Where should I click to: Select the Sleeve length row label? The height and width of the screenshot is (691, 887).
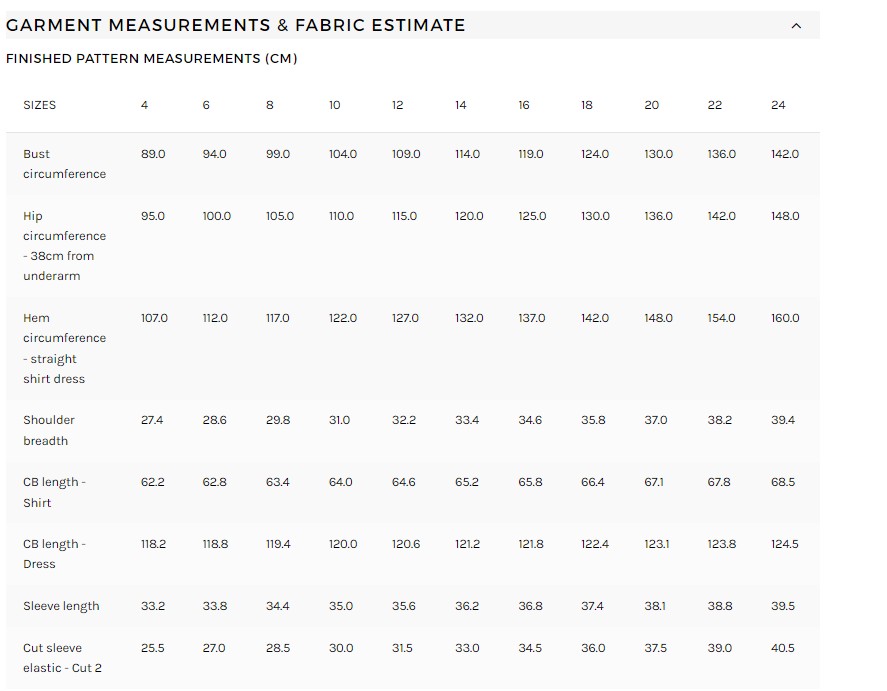coord(61,606)
